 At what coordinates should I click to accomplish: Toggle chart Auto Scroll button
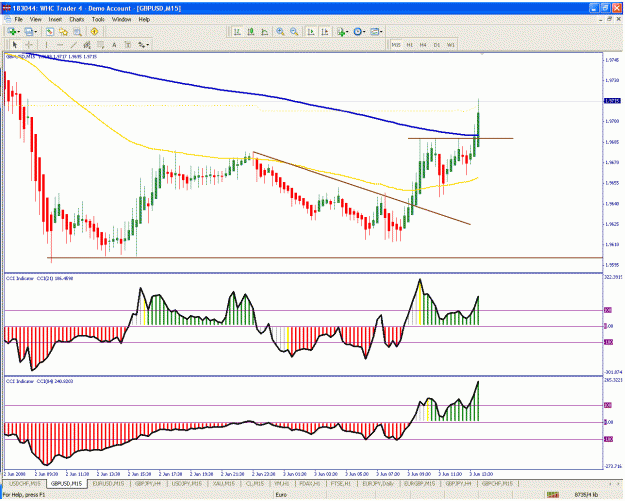pyautogui.click(x=311, y=31)
